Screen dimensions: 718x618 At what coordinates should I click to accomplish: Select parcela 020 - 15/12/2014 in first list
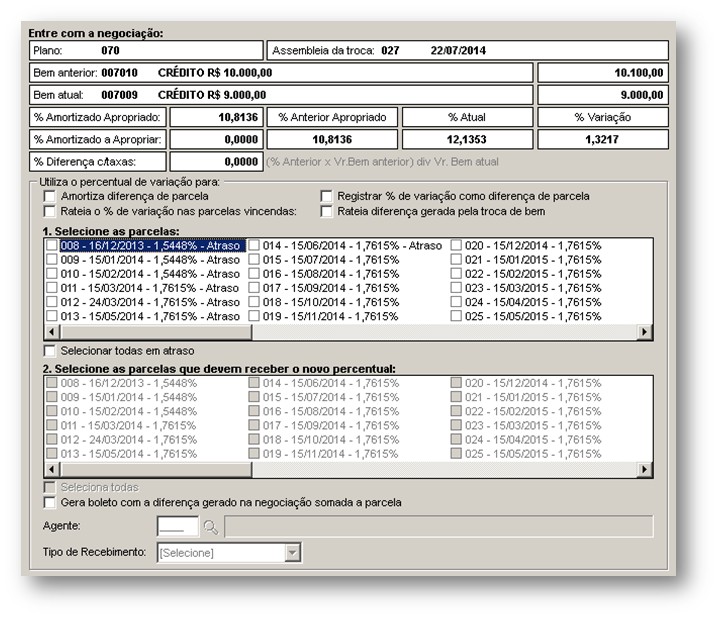point(456,245)
